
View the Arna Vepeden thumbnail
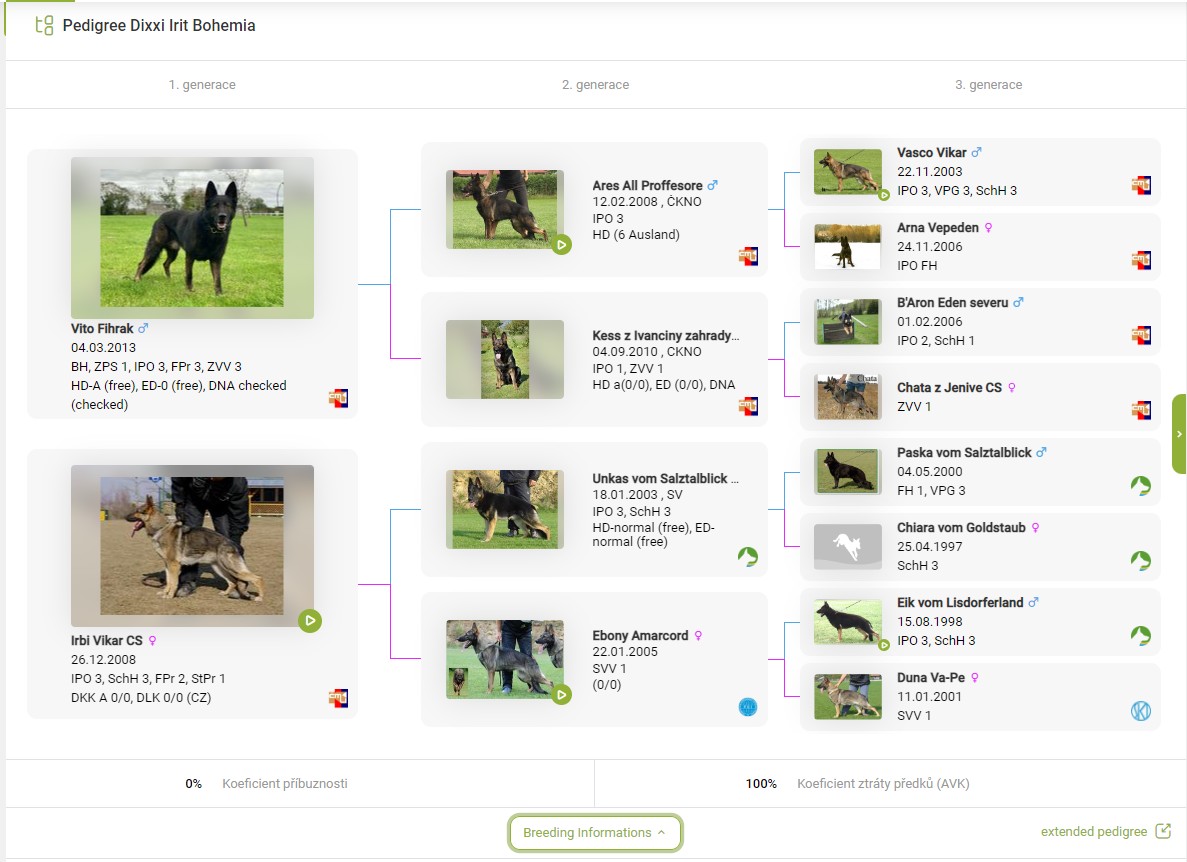848,247
